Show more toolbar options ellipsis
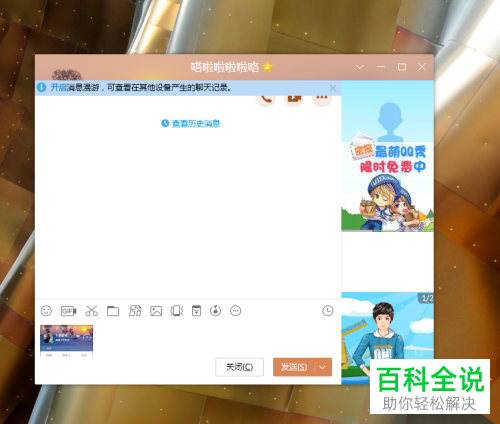 coord(235,311)
